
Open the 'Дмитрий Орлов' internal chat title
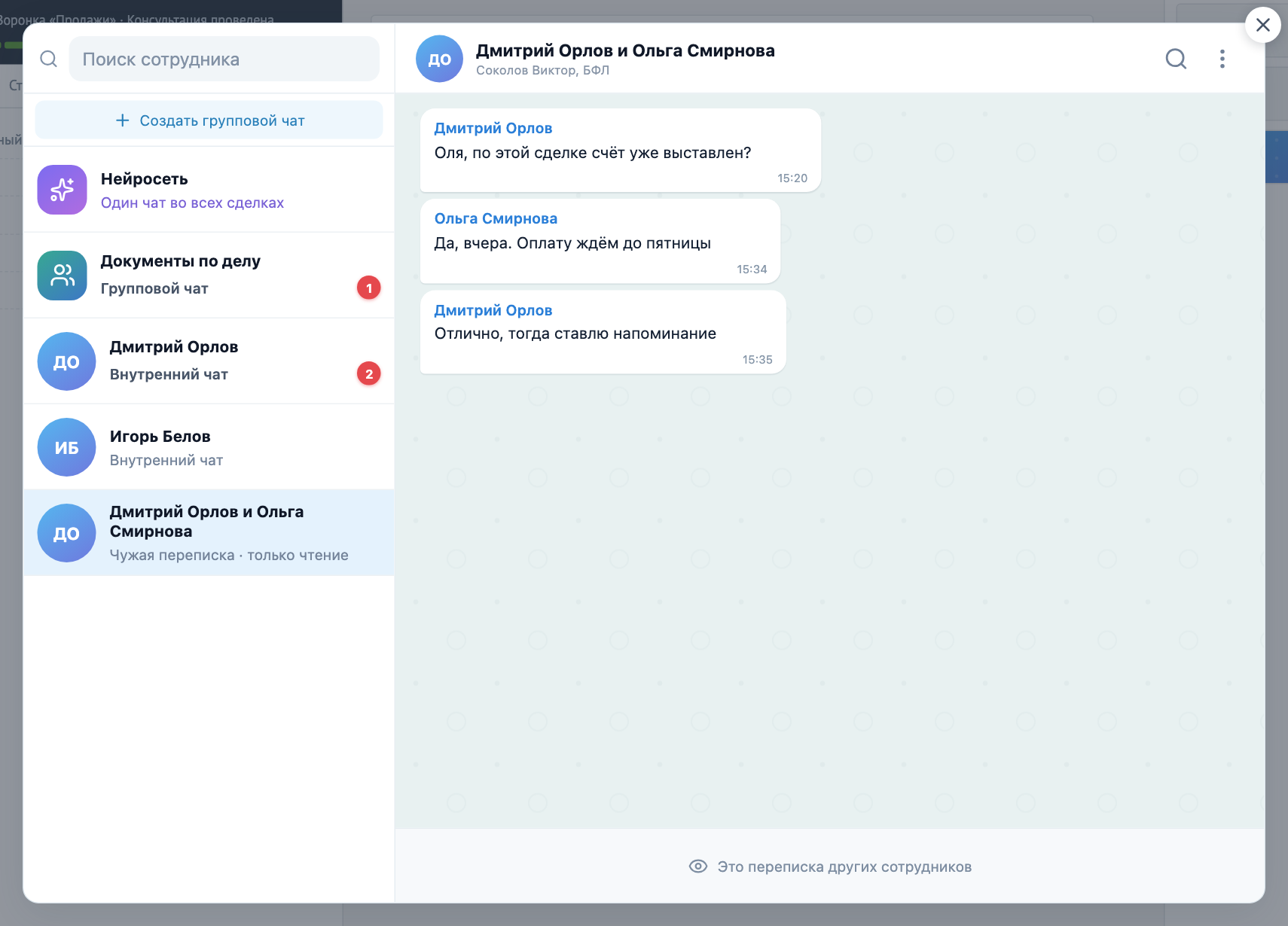[174, 347]
